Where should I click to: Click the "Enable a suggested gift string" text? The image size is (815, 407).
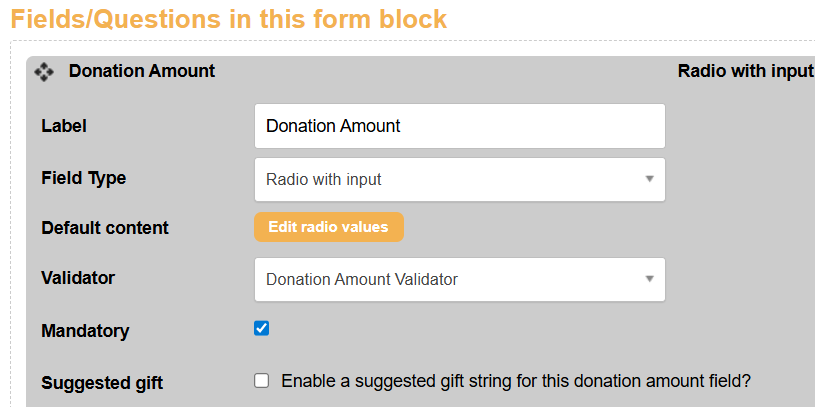click(515, 381)
